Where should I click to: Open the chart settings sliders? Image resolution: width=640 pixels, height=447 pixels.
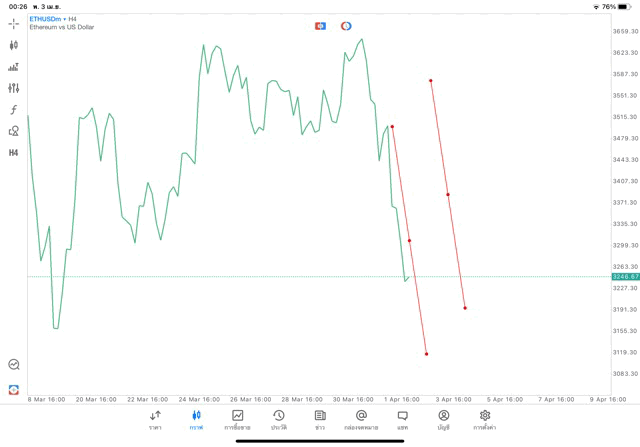pyautogui.click(x=13, y=88)
